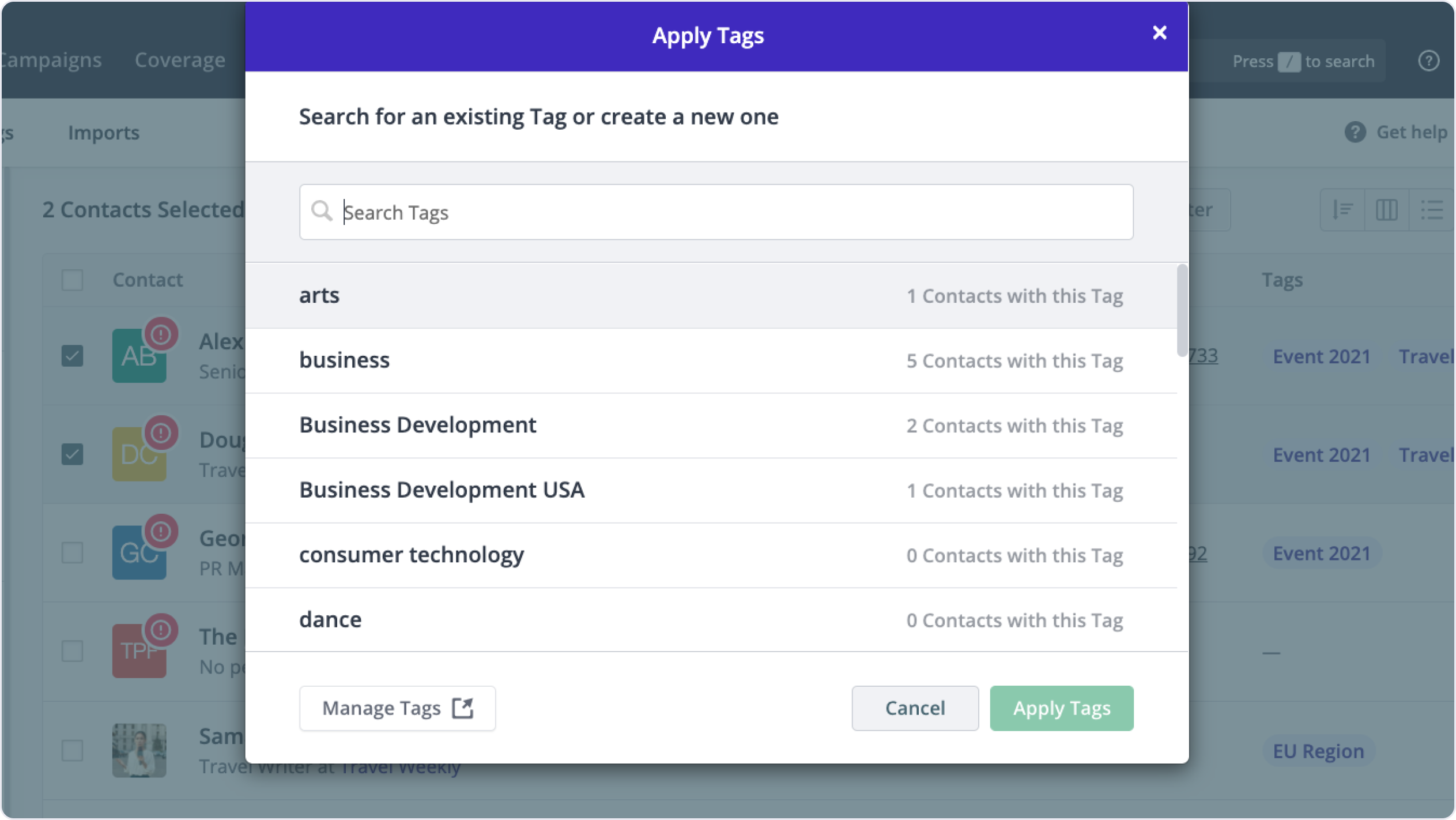Toggle the select-all Contact checkbox
The height and width of the screenshot is (820, 1456).
point(72,280)
